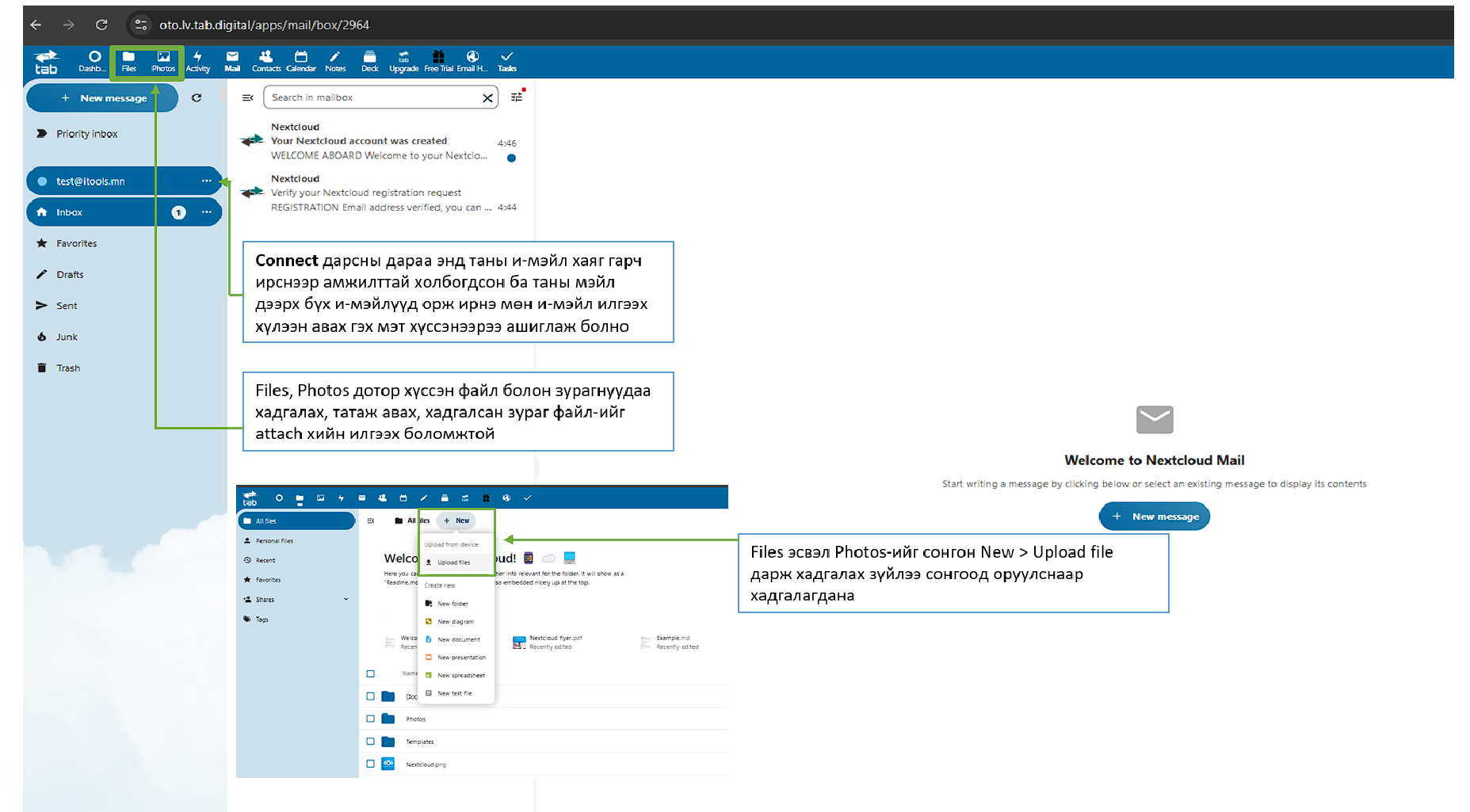Click the + New button in the inset screenshot
The width and height of the screenshot is (1470, 812).
[x=456, y=520]
